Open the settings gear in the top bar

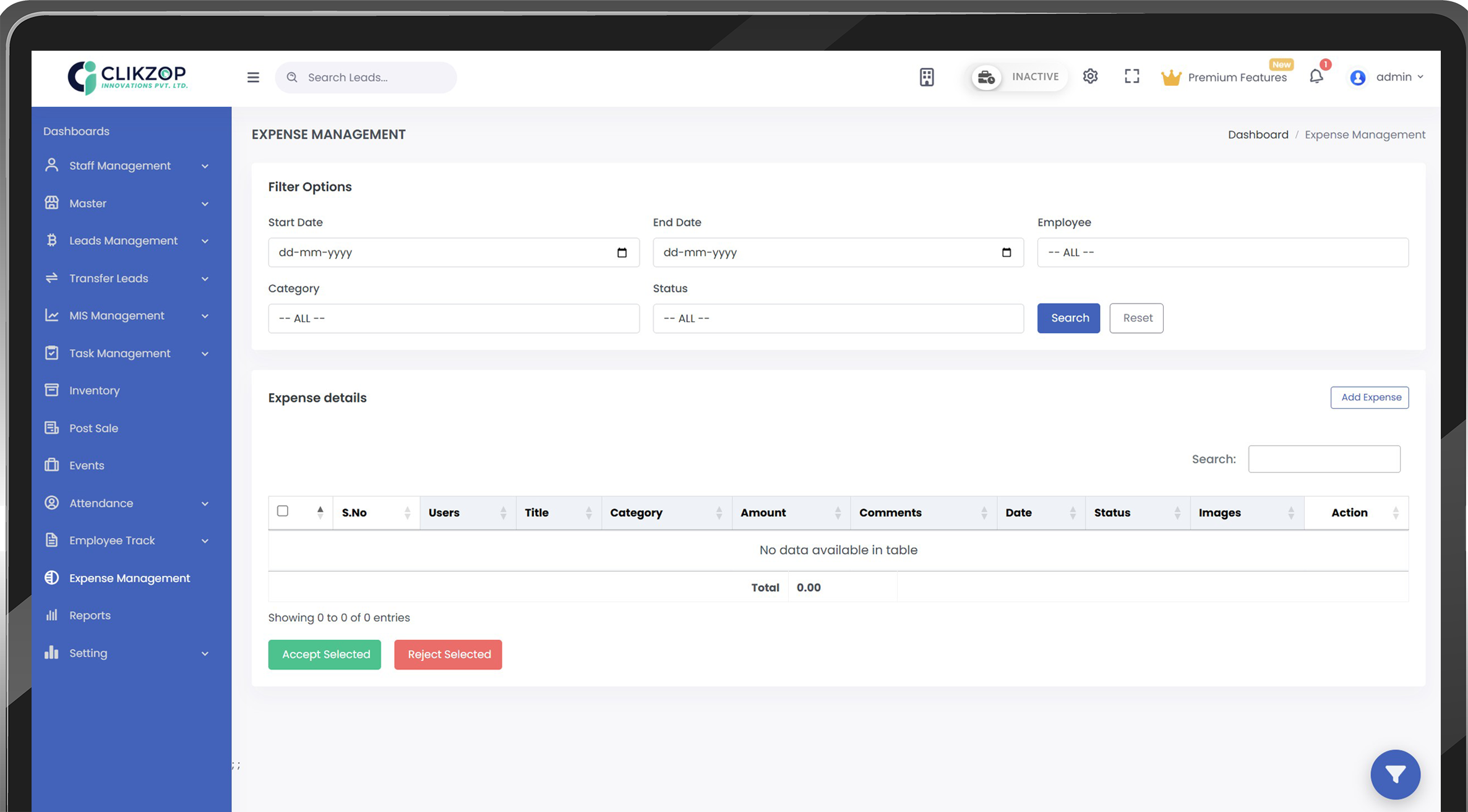[1091, 76]
